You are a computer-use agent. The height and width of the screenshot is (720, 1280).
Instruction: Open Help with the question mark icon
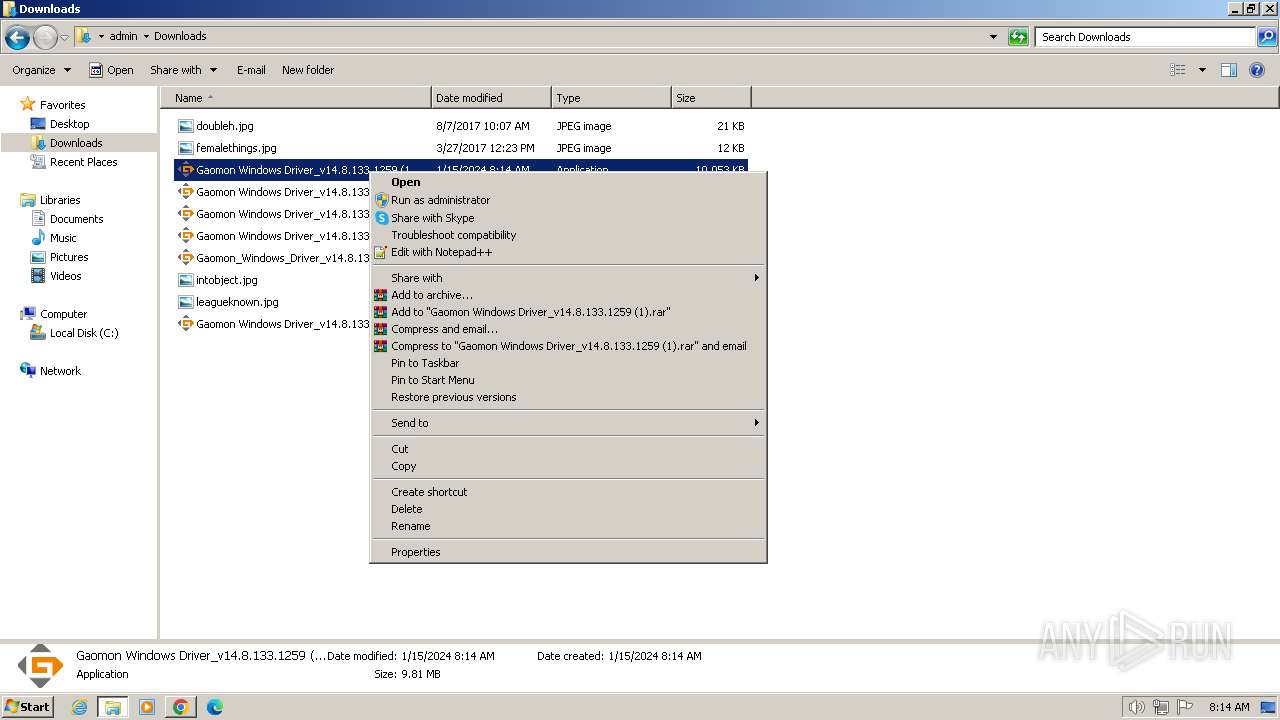point(1258,70)
